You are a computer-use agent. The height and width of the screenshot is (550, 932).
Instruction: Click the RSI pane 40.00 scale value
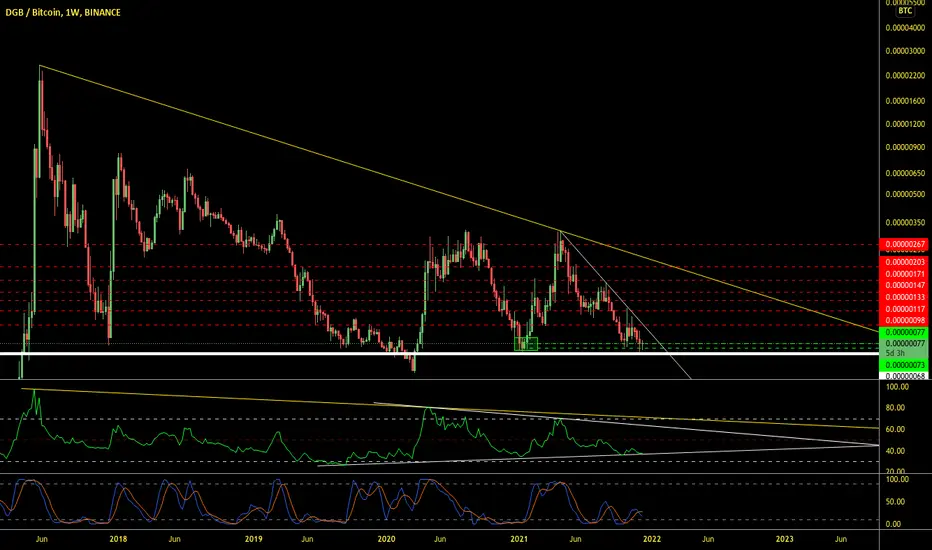click(895, 451)
